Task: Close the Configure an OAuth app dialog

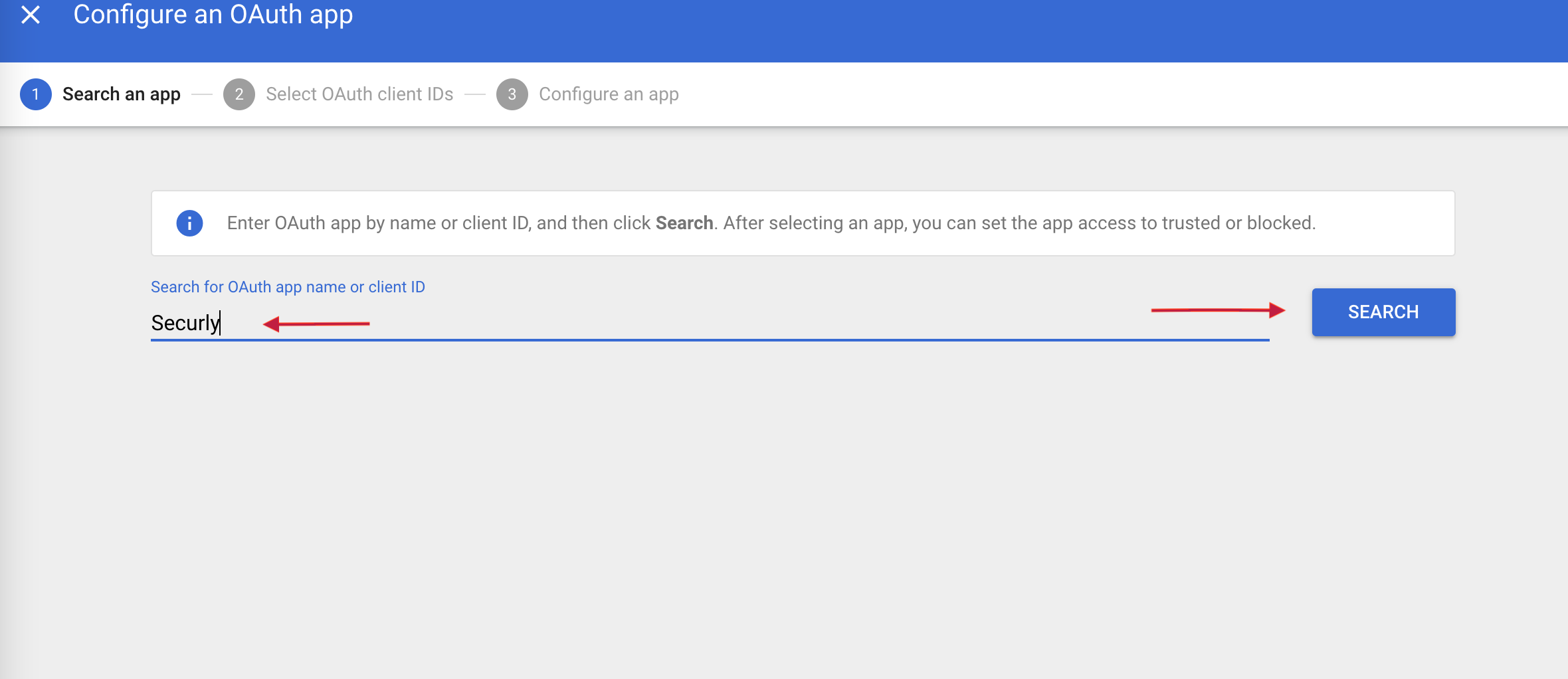Action: click(x=31, y=15)
